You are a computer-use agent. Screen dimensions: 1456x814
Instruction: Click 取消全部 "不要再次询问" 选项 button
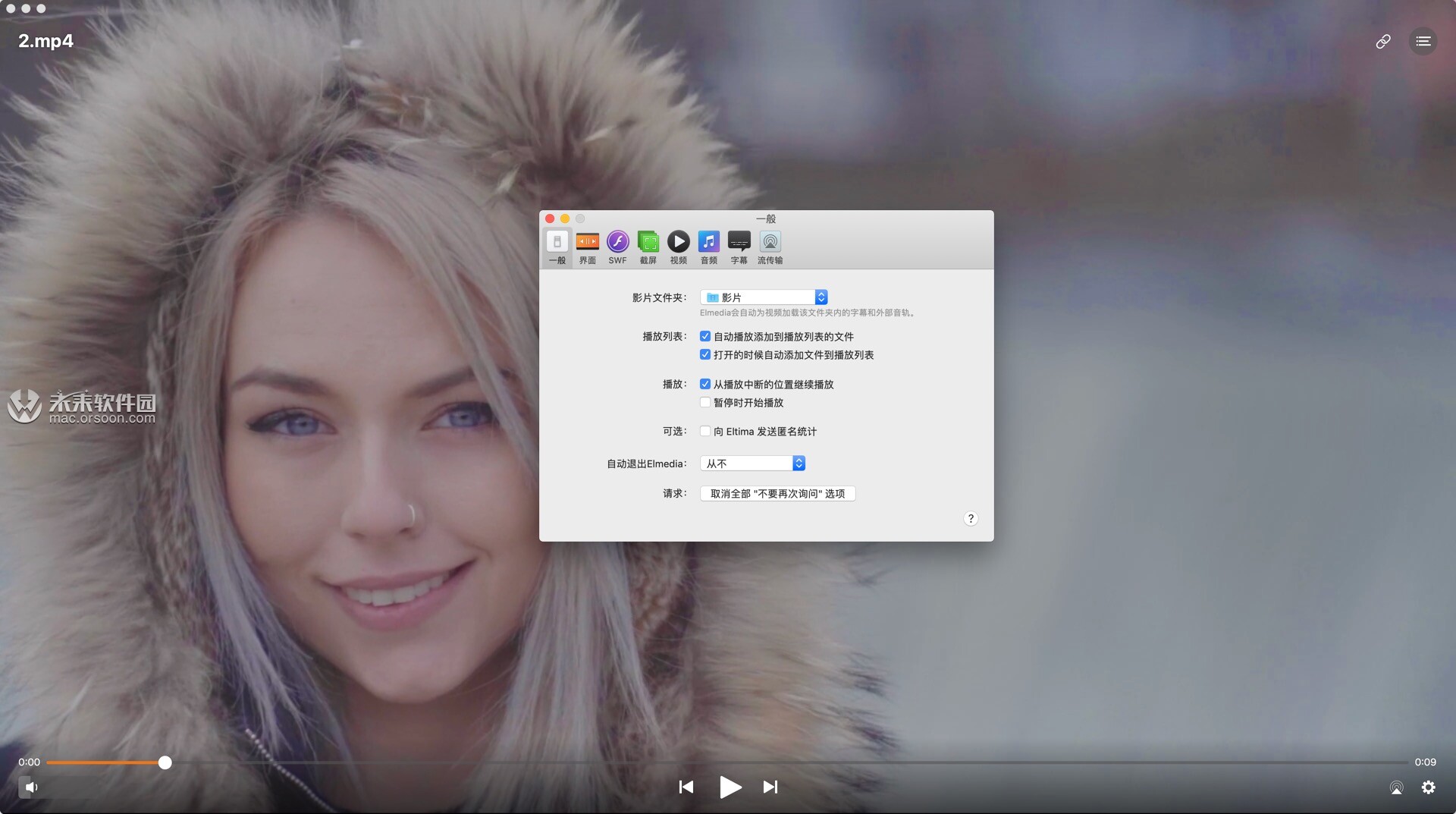click(777, 493)
